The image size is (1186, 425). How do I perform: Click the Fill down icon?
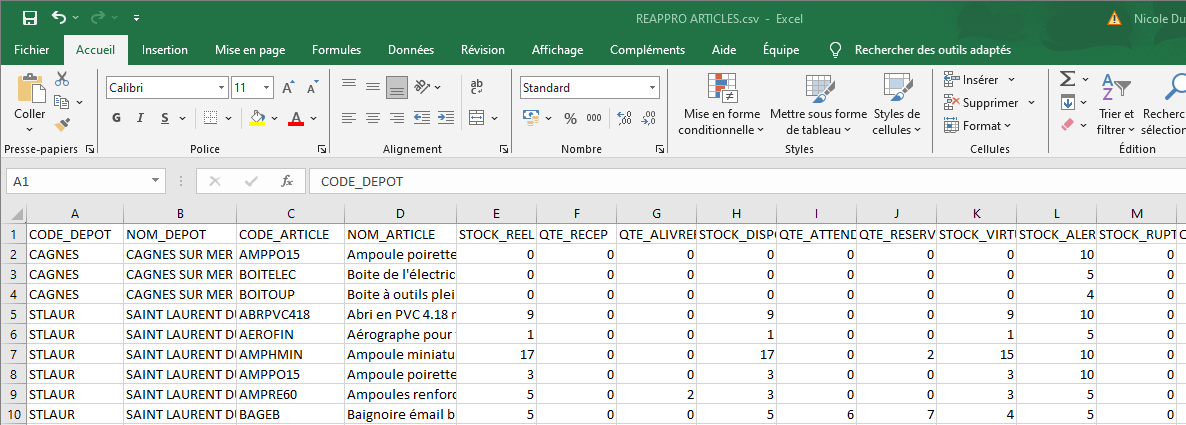(1067, 102)
